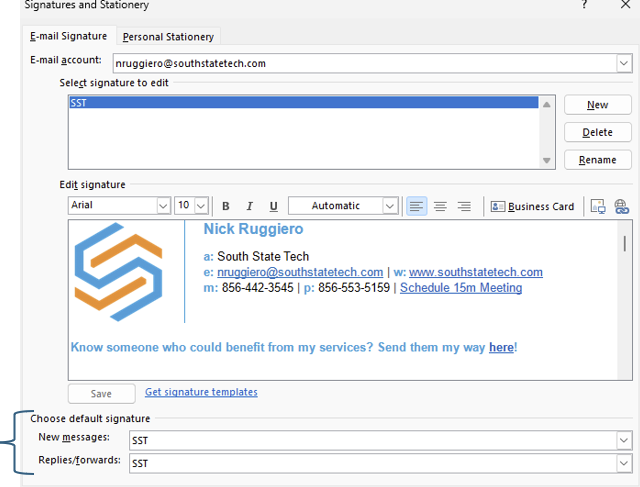Screen dimensions: 640x487
Task: Align signature text right
Action: click(x=464, y=206)
